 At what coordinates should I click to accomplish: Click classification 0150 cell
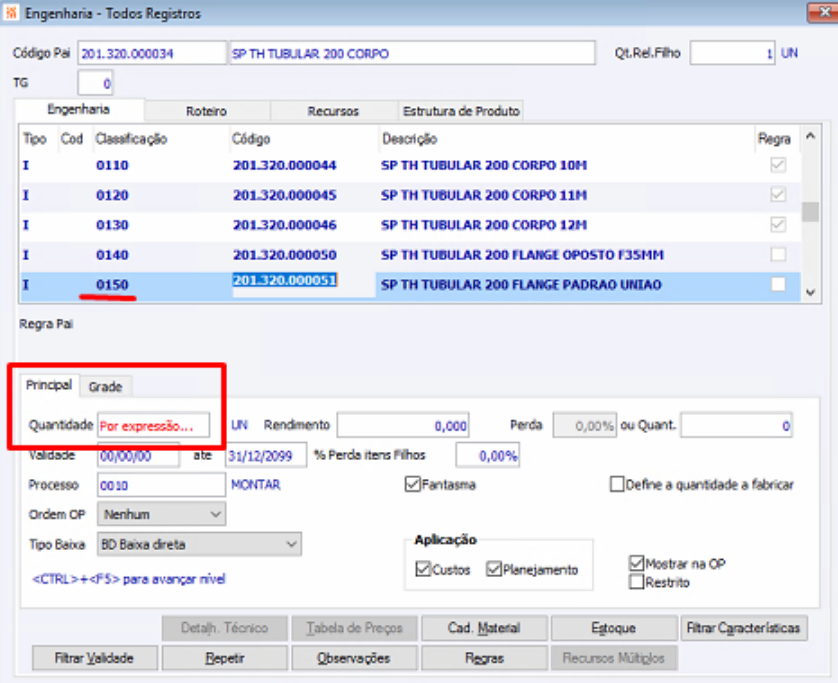[x=112, y=285]
